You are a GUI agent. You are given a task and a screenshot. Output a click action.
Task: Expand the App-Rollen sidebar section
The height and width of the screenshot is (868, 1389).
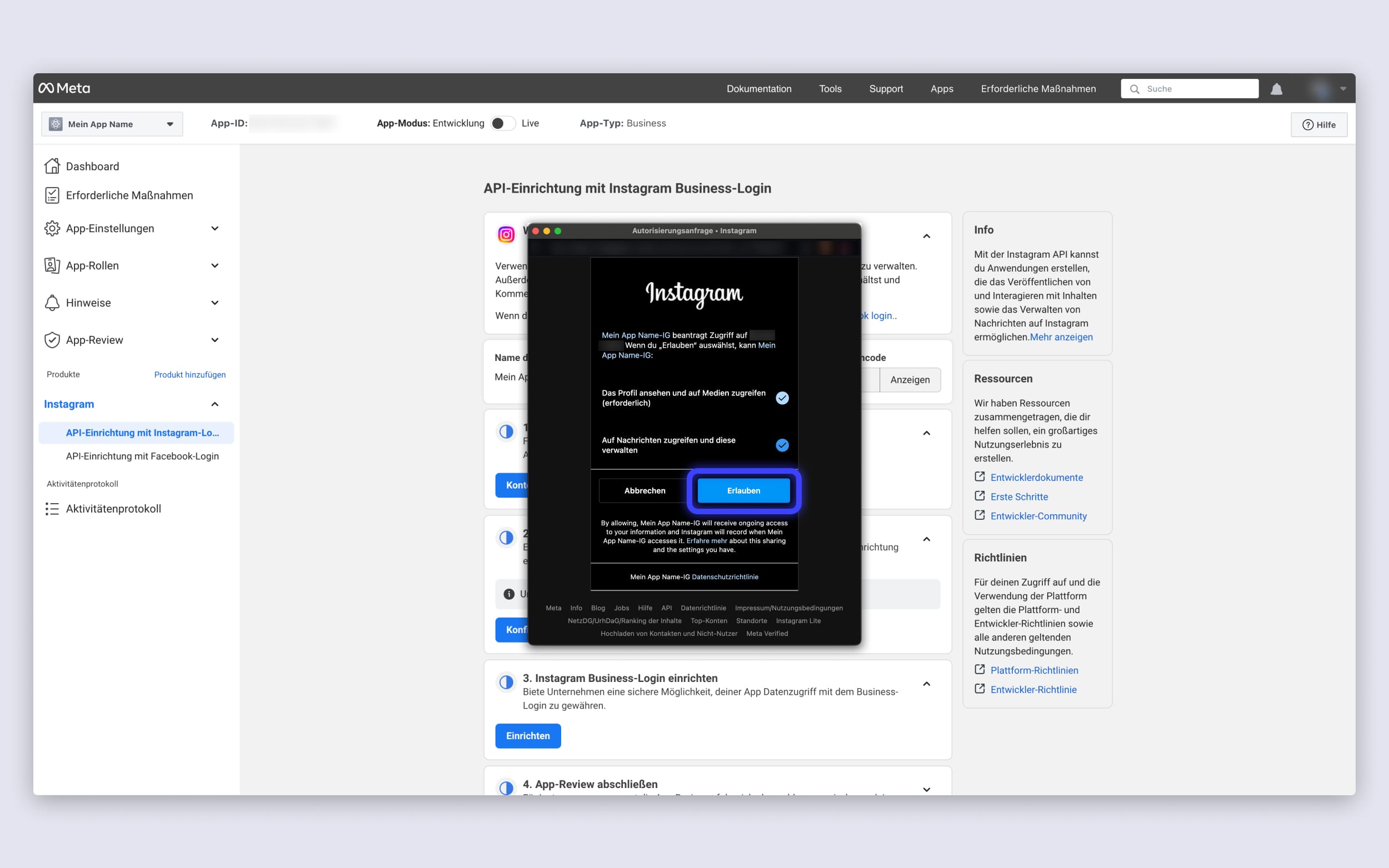[x=215, y=265]
